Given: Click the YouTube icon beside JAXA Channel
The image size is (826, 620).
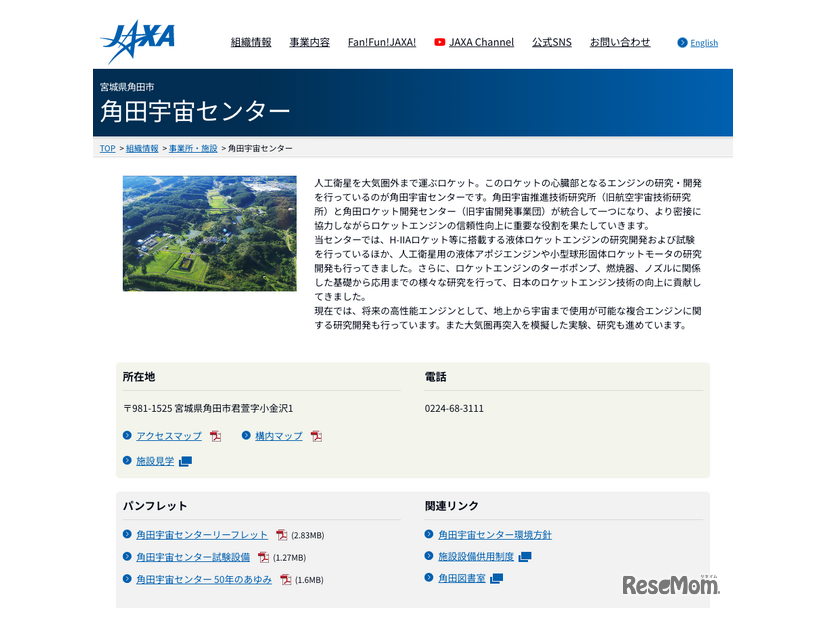Looking at the screenshot, I should pos(439,42).
